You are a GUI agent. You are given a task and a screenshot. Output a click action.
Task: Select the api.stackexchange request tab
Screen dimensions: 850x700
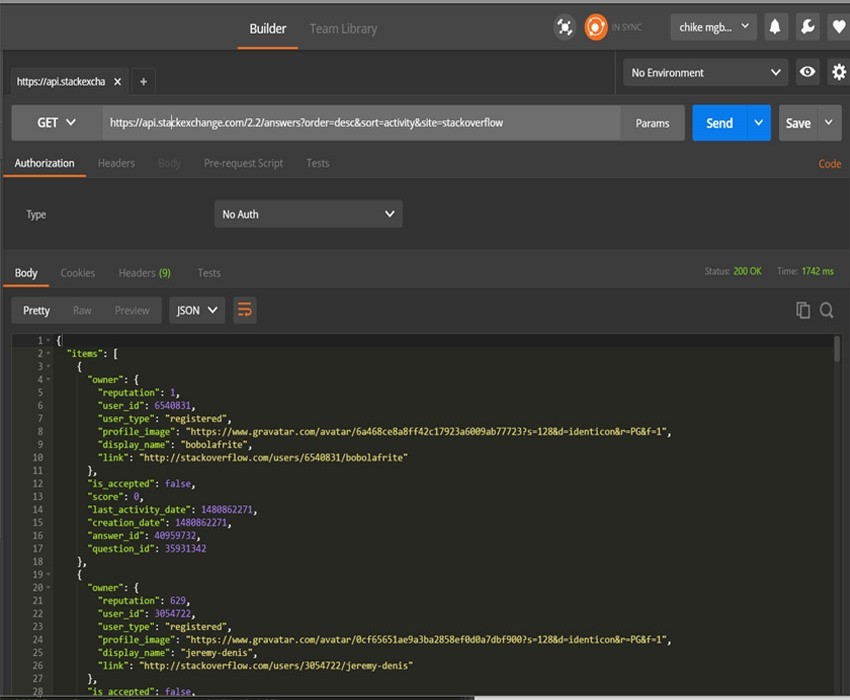[61, 82]
